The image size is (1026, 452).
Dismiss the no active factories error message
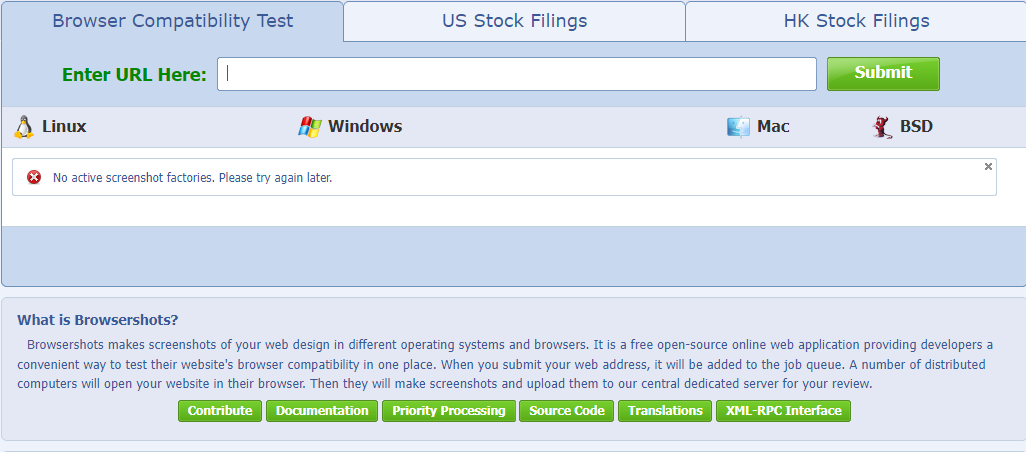pyautogui.click(x=988, y=167)
